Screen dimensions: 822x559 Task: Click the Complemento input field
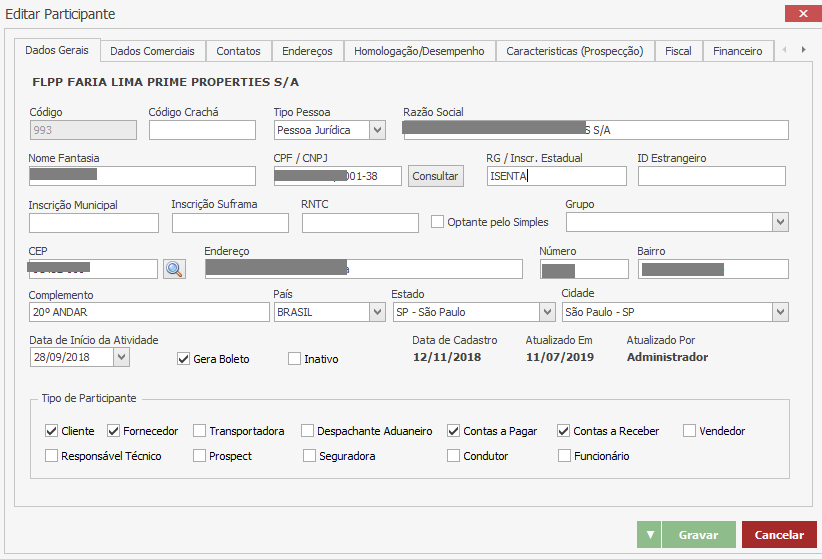click(149, 312)
